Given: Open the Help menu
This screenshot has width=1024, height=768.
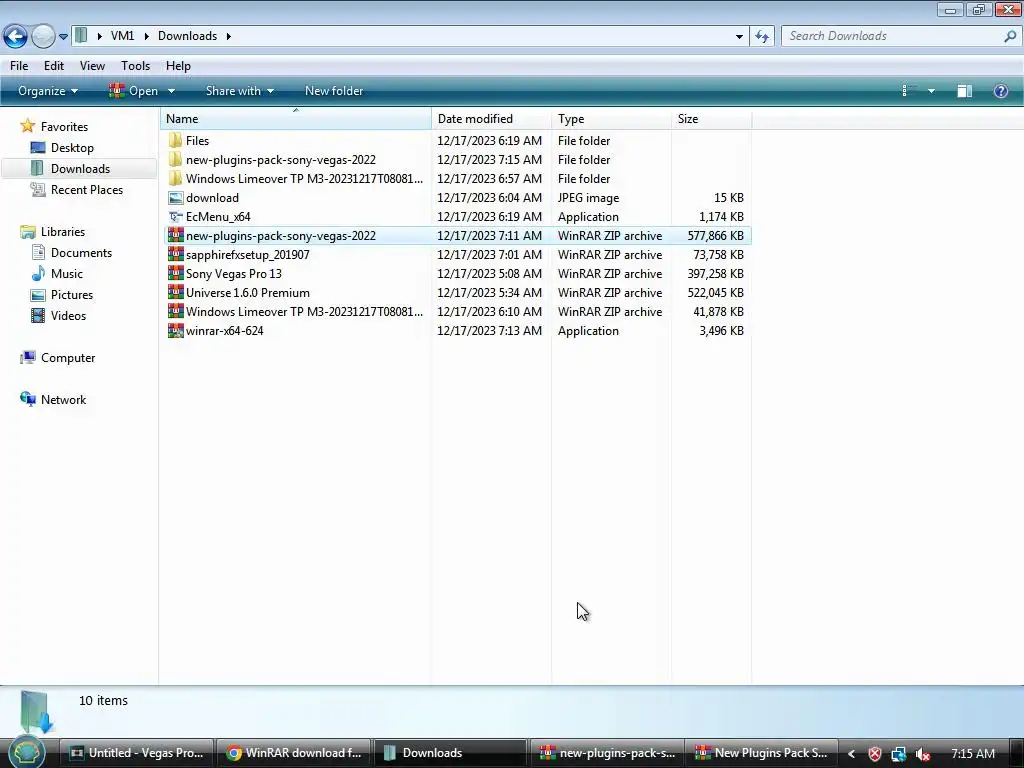Looking at the screenshot, I should pyautogui.click(x=178, y=66).
